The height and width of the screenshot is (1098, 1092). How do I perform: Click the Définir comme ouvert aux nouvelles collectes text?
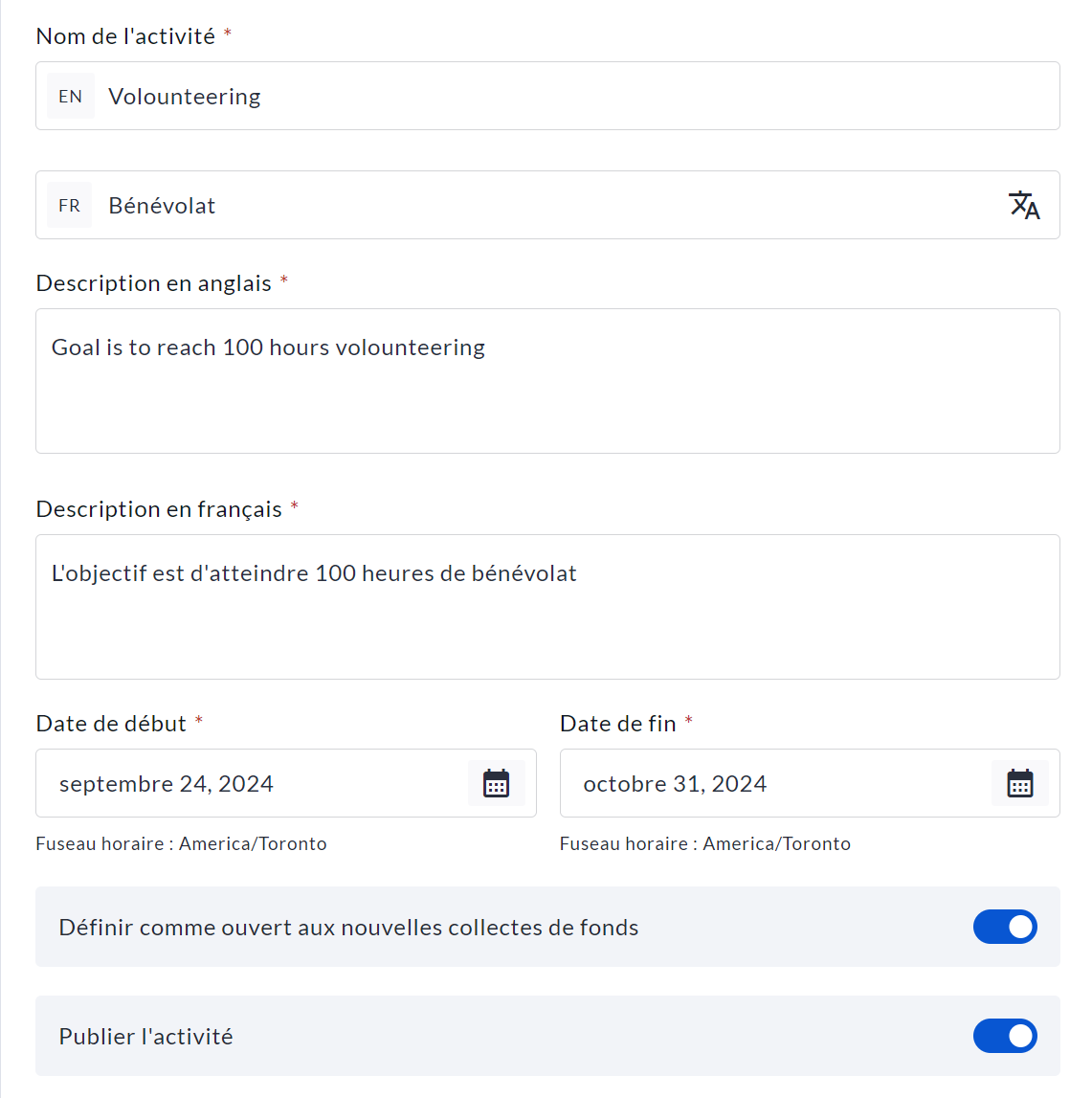click(x=348, y=927)
